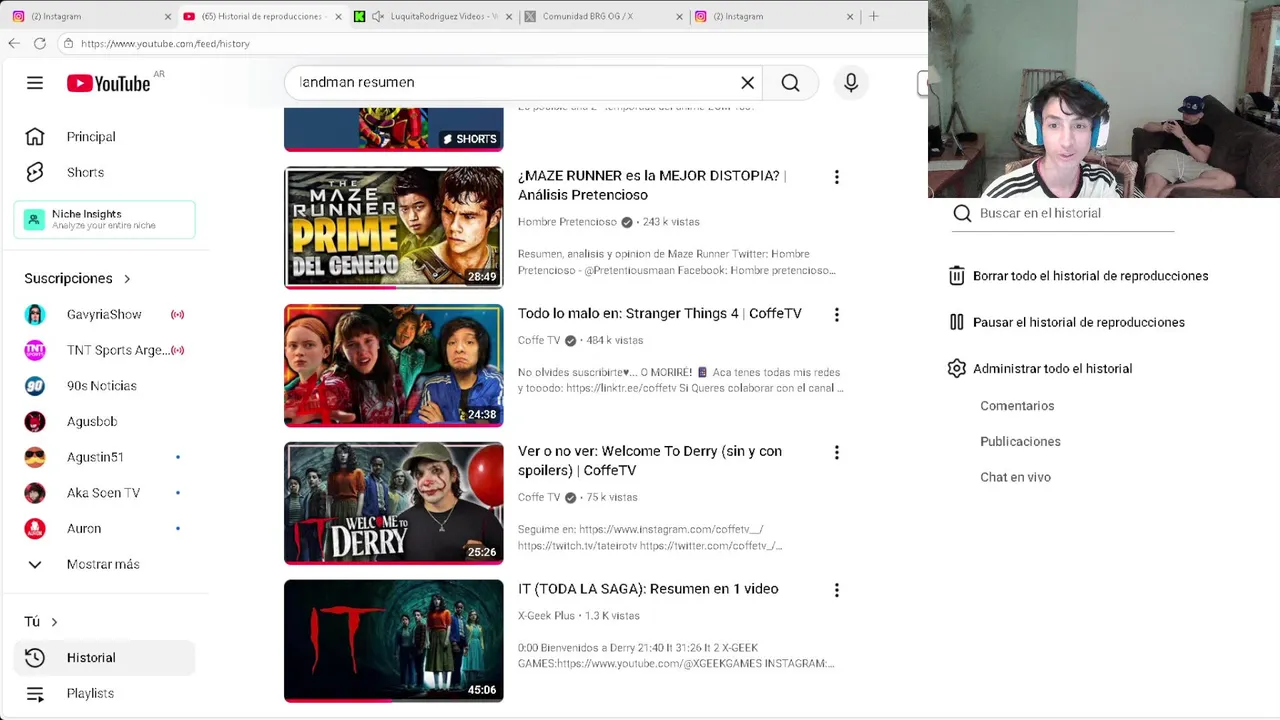This screenshot has height=720, width=1280.
Task: Click title Todo lo malo en: Stranger Things 4
Action: 660,314
